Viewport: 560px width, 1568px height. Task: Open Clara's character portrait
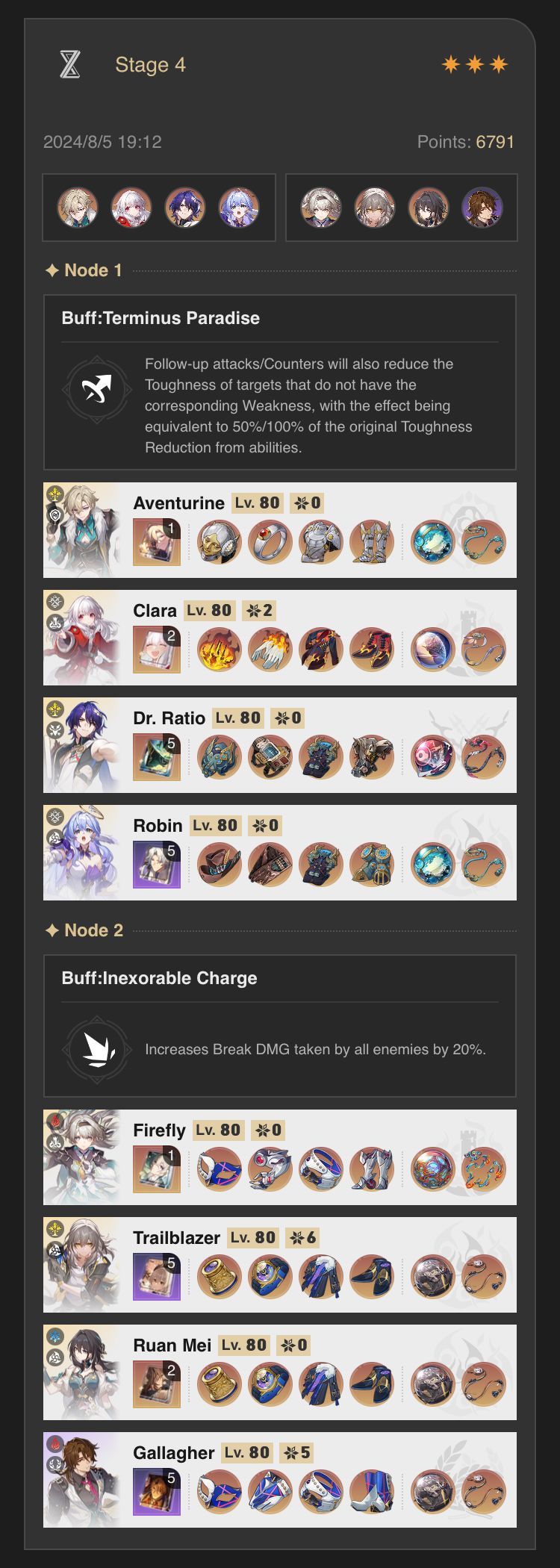point(81,638)
